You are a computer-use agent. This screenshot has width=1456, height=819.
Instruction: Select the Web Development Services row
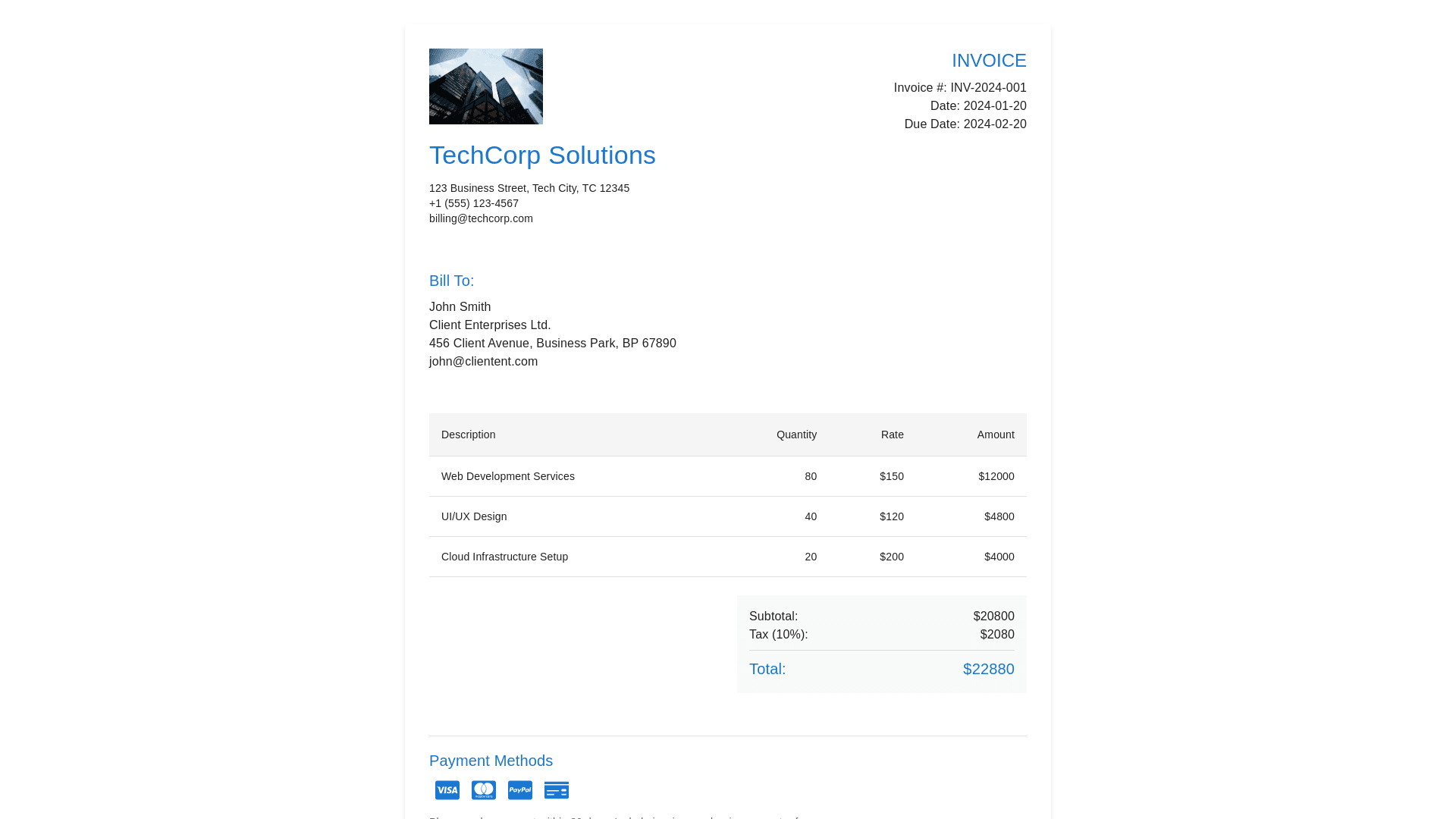(x=507, y=476)
